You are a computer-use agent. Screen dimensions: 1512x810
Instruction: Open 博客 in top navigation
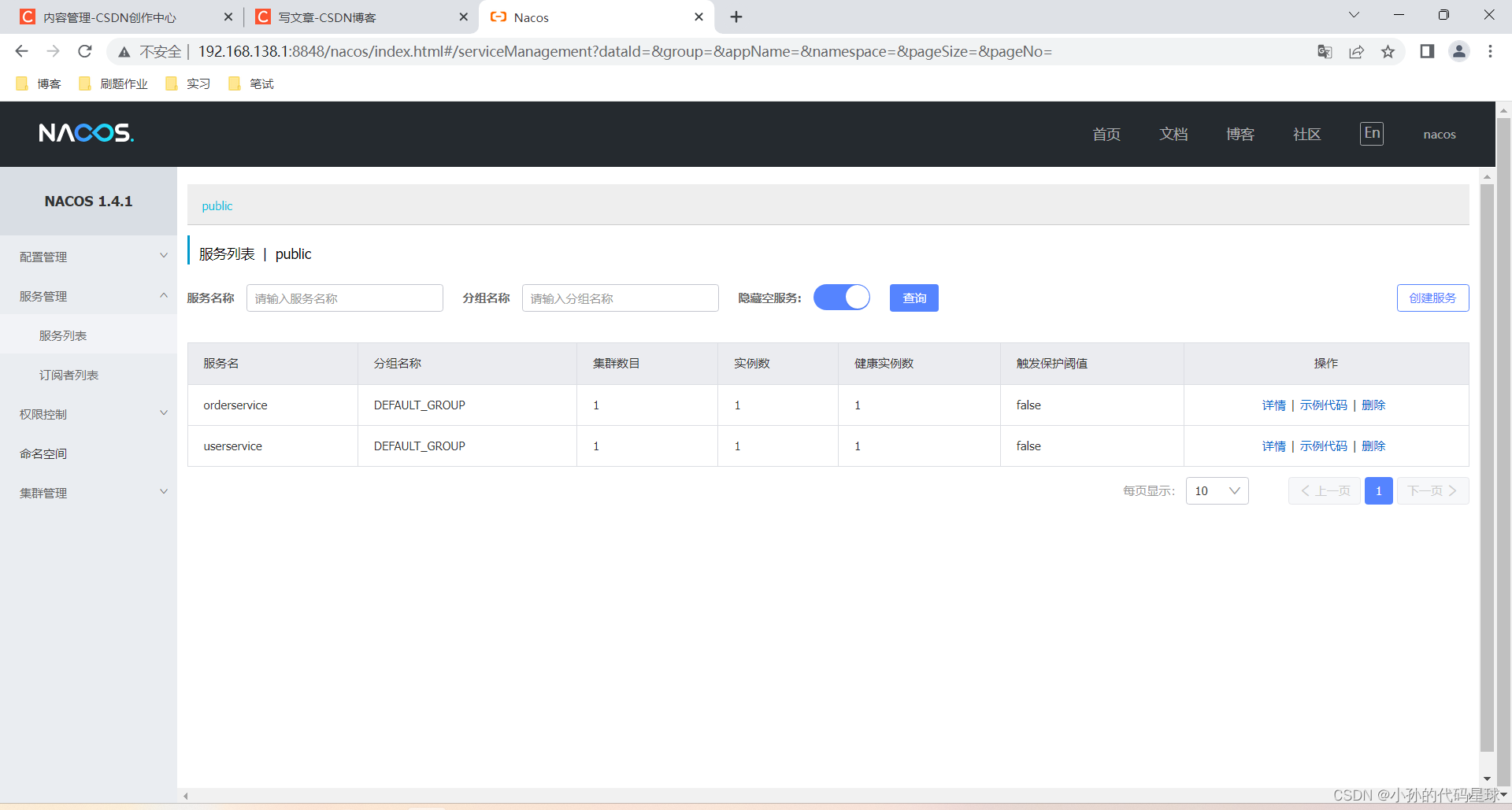coord(1240,134)
